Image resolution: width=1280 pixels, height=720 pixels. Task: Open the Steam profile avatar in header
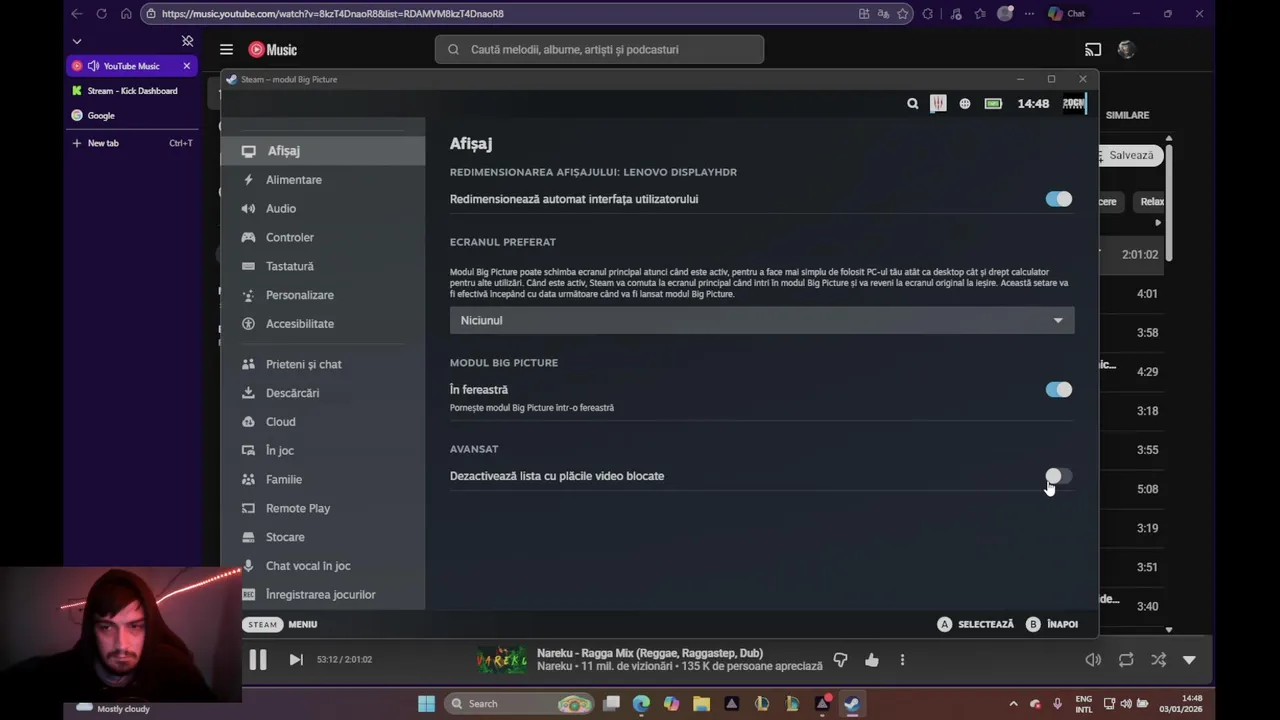[x=1074, y=104]
